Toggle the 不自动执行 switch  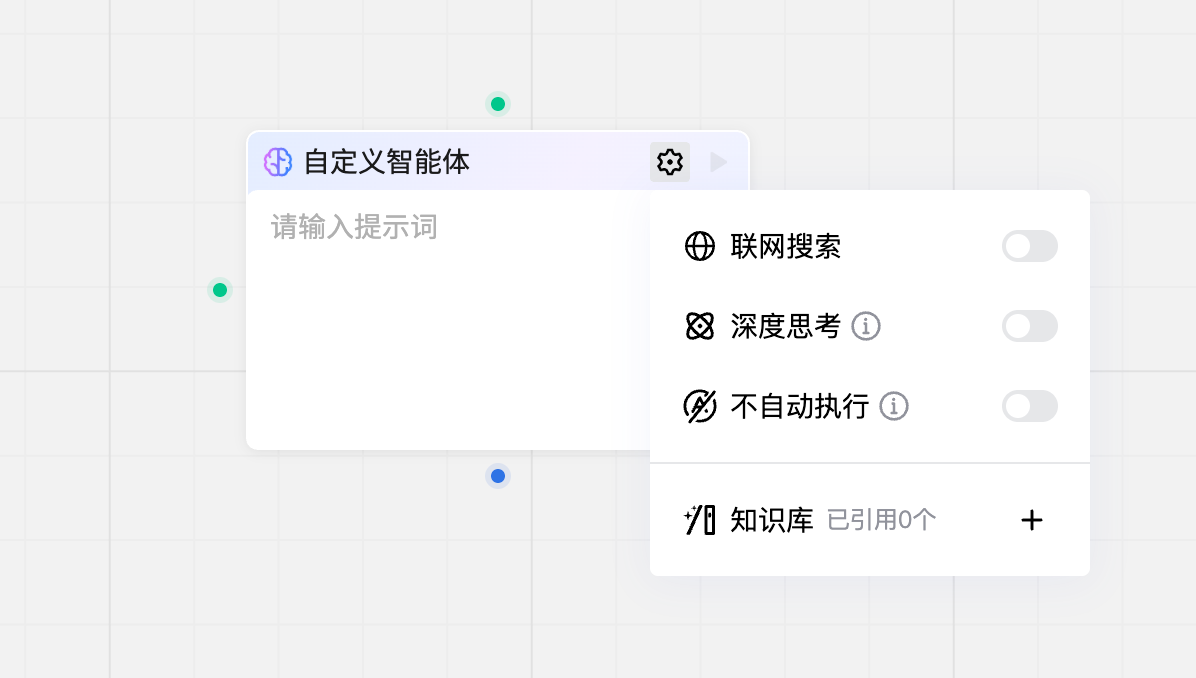(1030, 406)
